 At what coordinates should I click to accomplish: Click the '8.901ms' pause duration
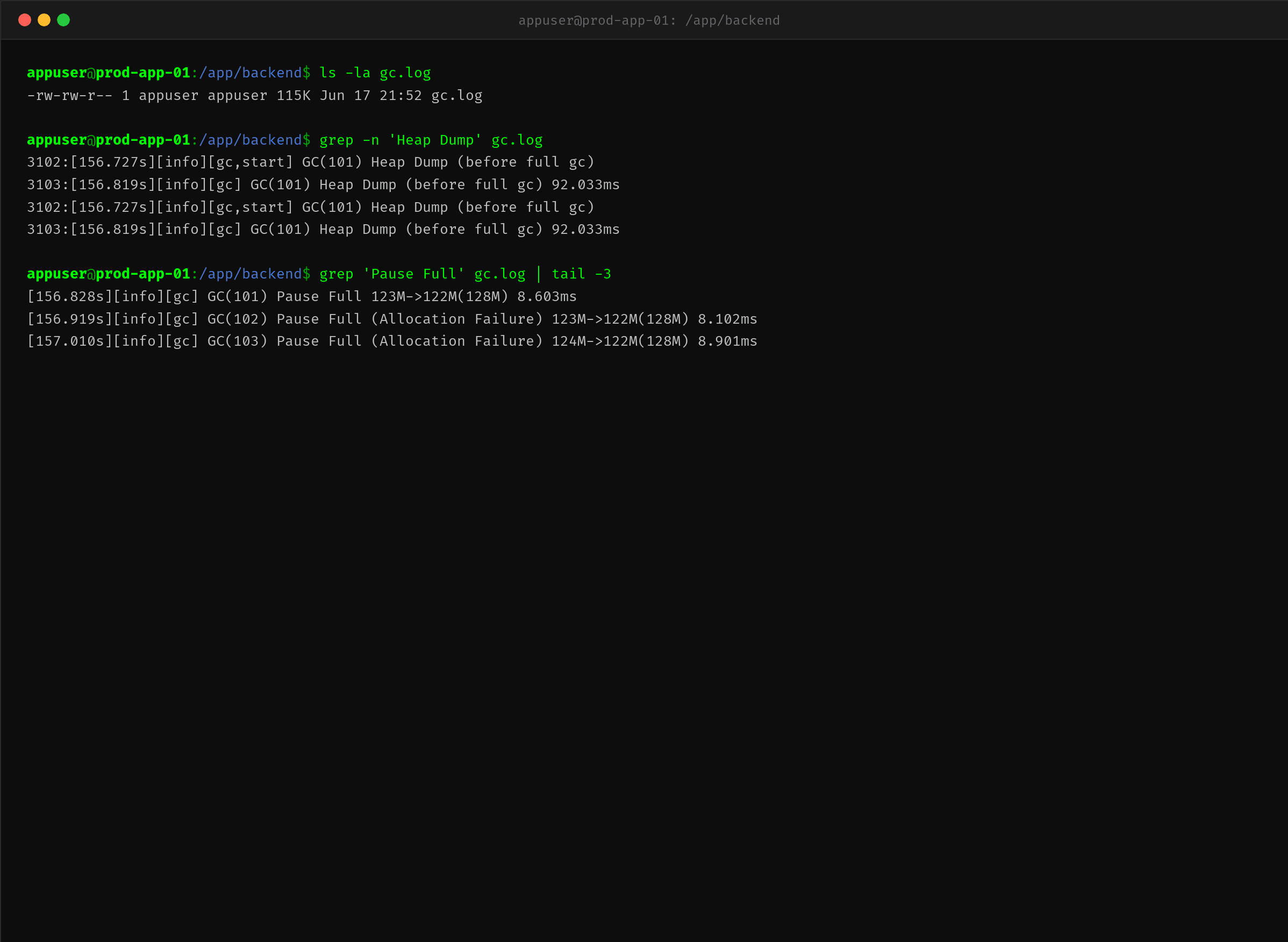(727, 341)
